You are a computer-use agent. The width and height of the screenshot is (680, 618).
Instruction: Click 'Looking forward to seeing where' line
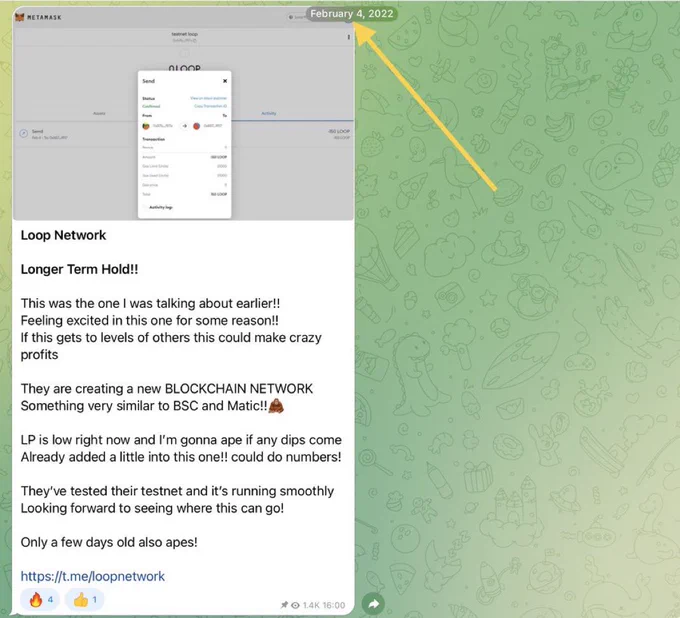(x=152, y=508)
